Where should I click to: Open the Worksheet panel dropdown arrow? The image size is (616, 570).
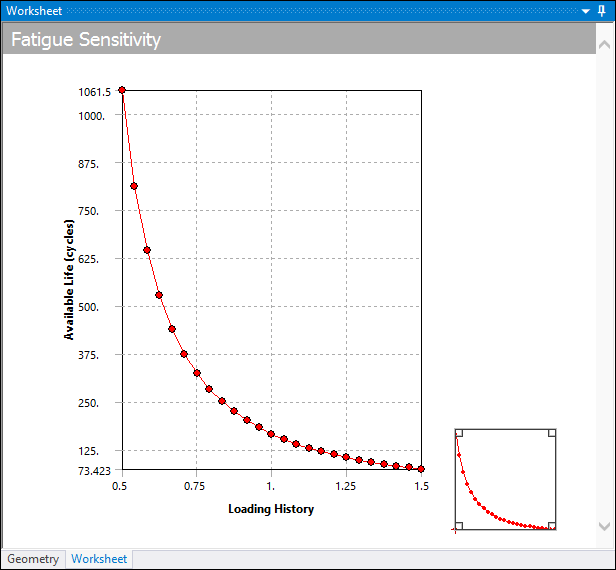click(x=585, y=11)
